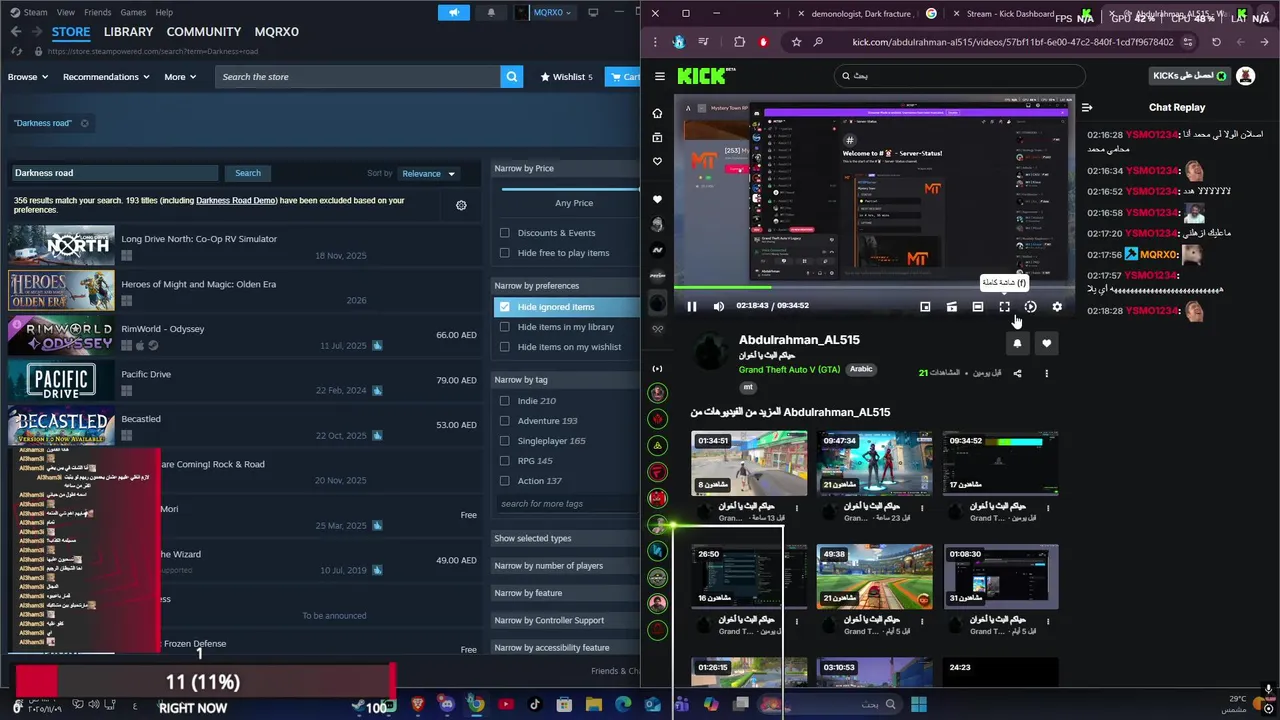Open Recommendations dropdown menu

[106, 77]
